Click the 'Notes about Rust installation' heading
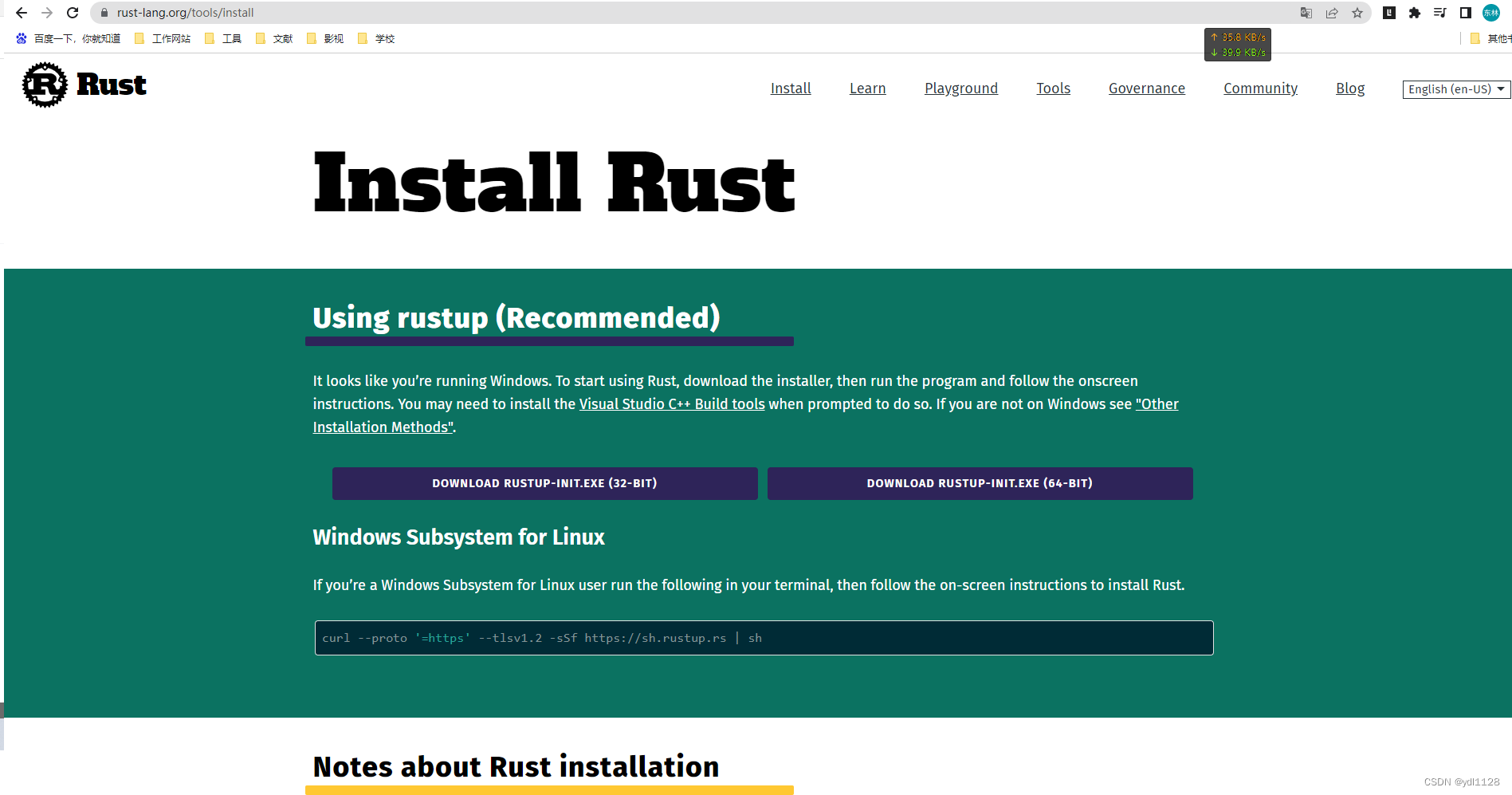 pyautogui.click(x=516, y=766)
